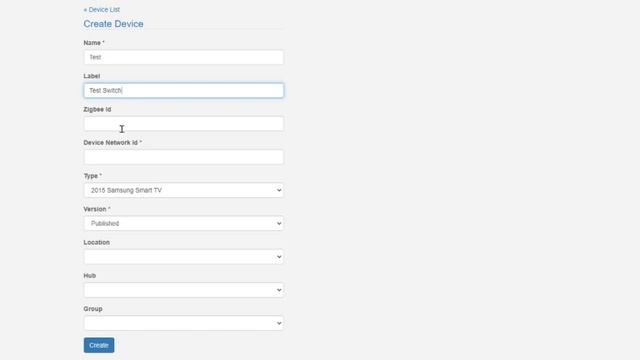Click the Version field label
This screenshot has width=640, height=360.
coord(95,209)
